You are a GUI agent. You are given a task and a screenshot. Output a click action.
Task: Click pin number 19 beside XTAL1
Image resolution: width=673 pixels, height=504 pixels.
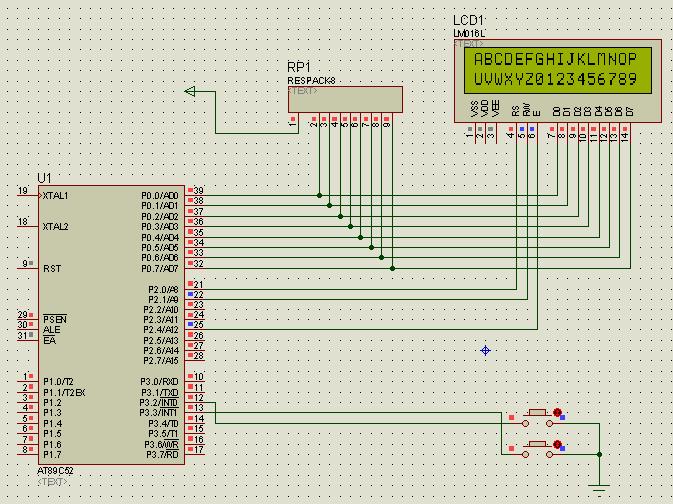click(22, 190)
